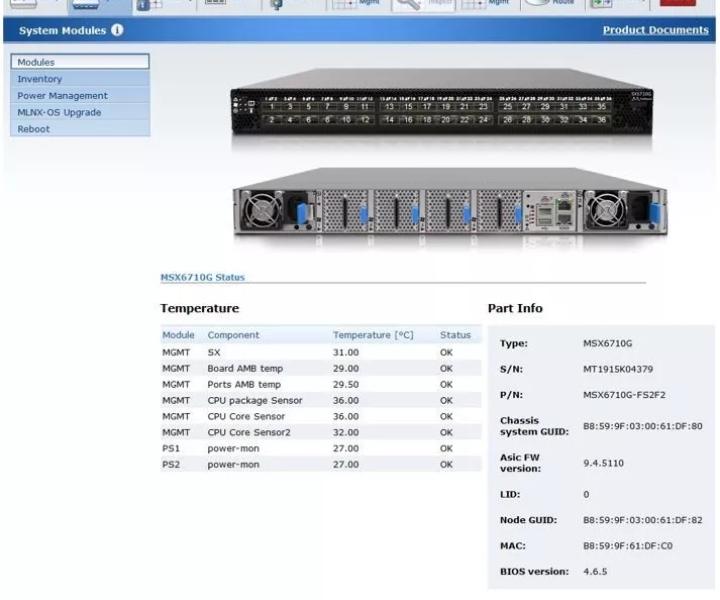Click the left power supply fan on rear view
Image resolution: width=720 pixels, height=600 pixels.
pos(262,211)
